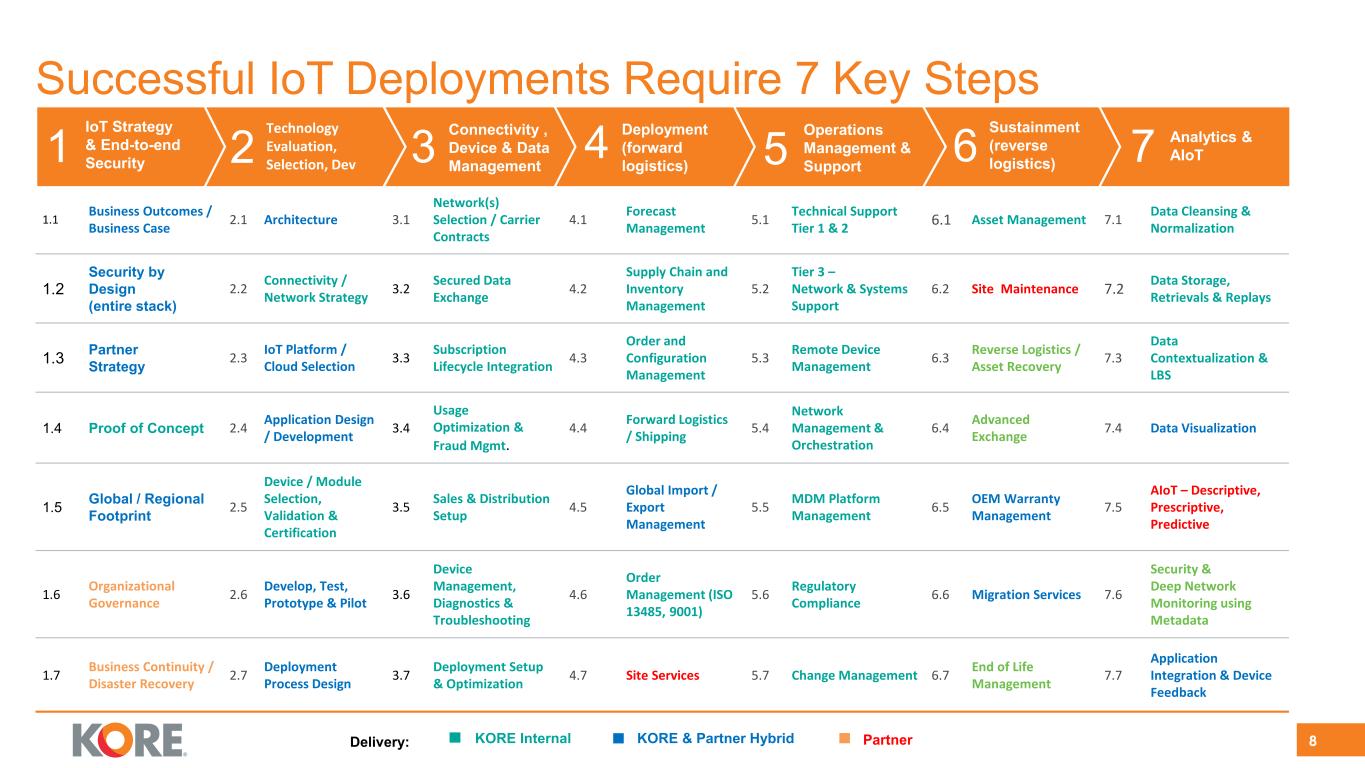The width and height of the screenshot is (1365, 768).
Task: Select the Secured Data Exchange entry
Action: [x=471, y=289]
